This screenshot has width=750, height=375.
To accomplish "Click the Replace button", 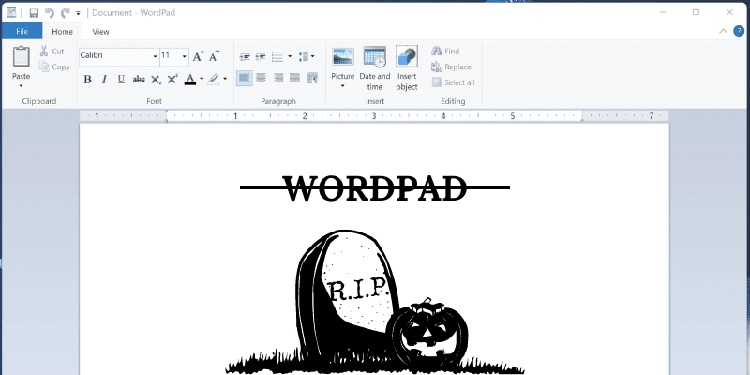I will [451, 67].
